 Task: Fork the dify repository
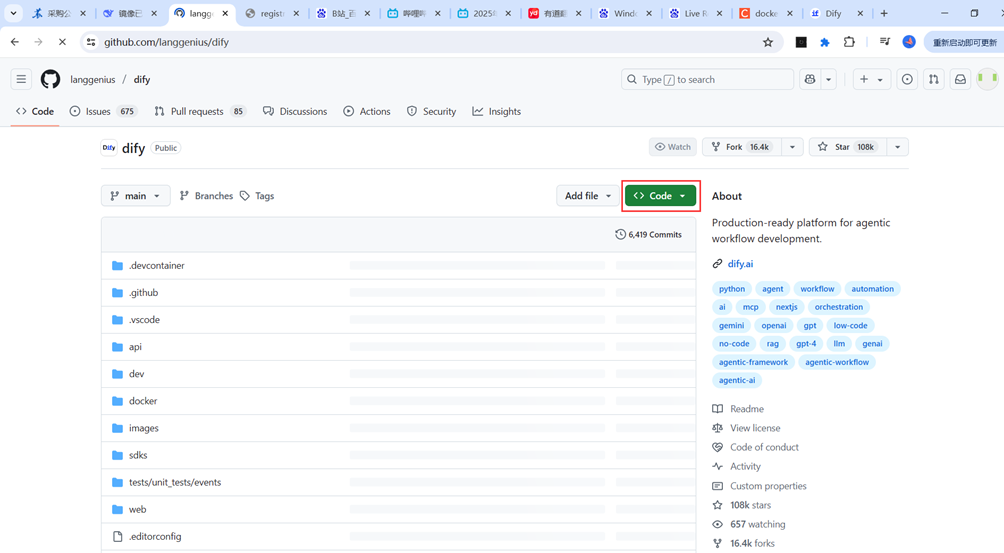pos(741,147)
